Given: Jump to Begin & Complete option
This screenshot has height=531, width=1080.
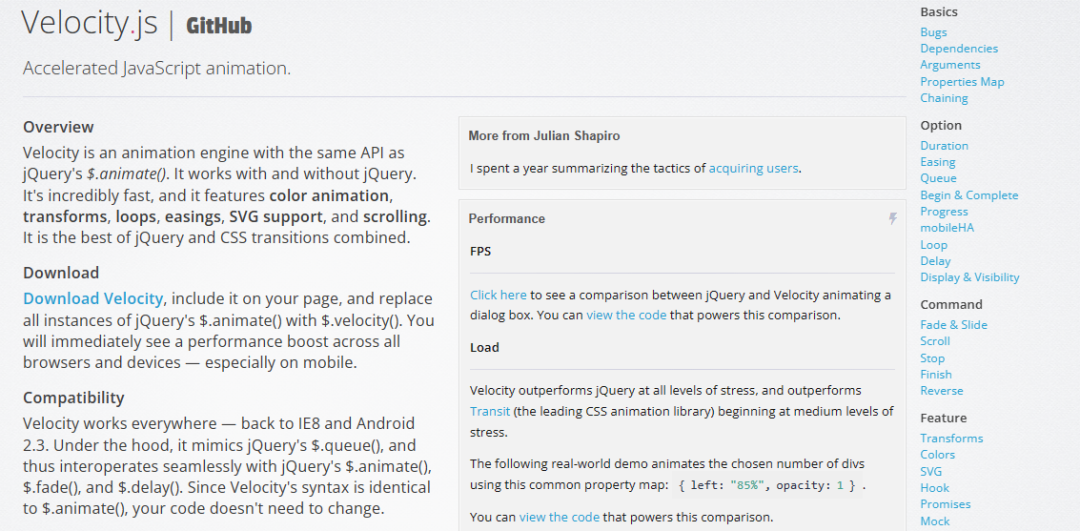Looking at the screenshot, I should [x=969, y=196].
